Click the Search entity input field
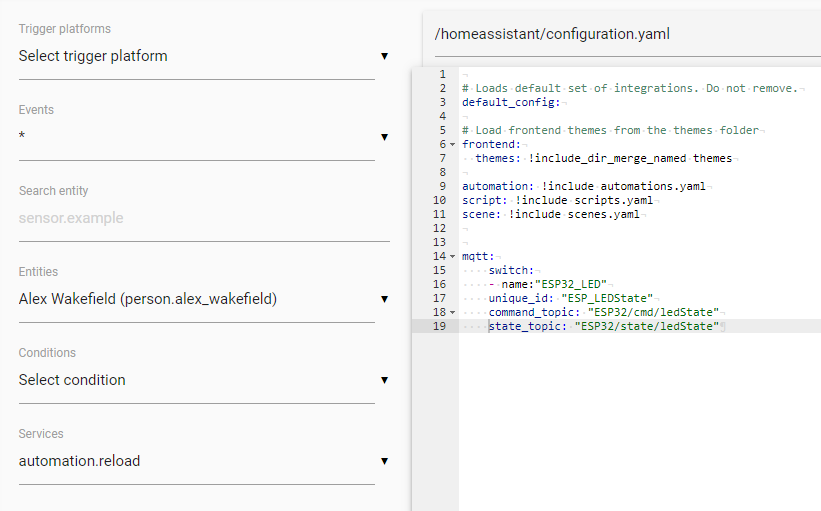The width and height of the screenshot is (821, 511). 204,218
